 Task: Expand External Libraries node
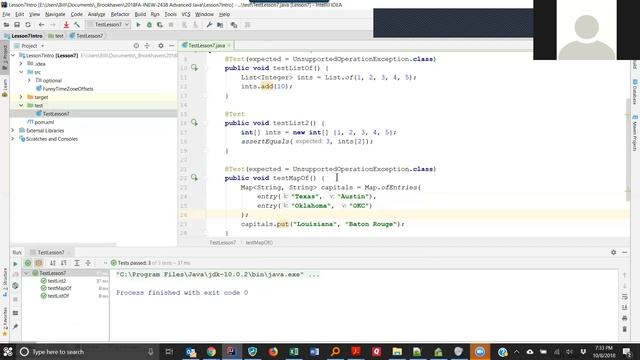13,131
